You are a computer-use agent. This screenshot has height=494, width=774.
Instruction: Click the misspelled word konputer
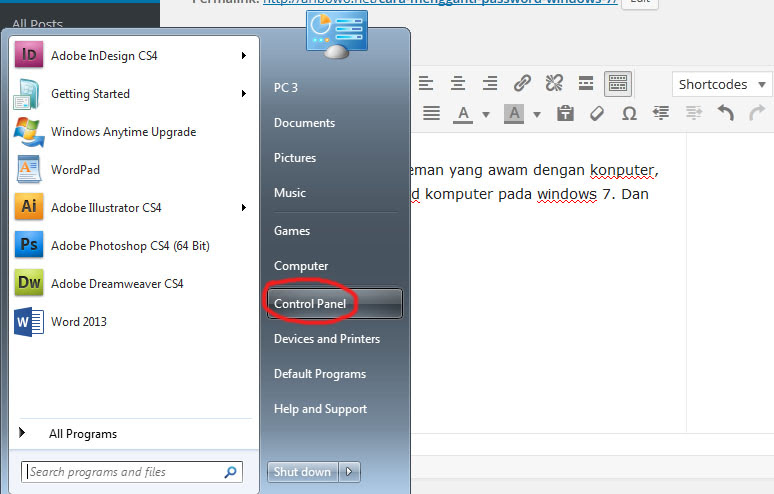coord(621,170)
